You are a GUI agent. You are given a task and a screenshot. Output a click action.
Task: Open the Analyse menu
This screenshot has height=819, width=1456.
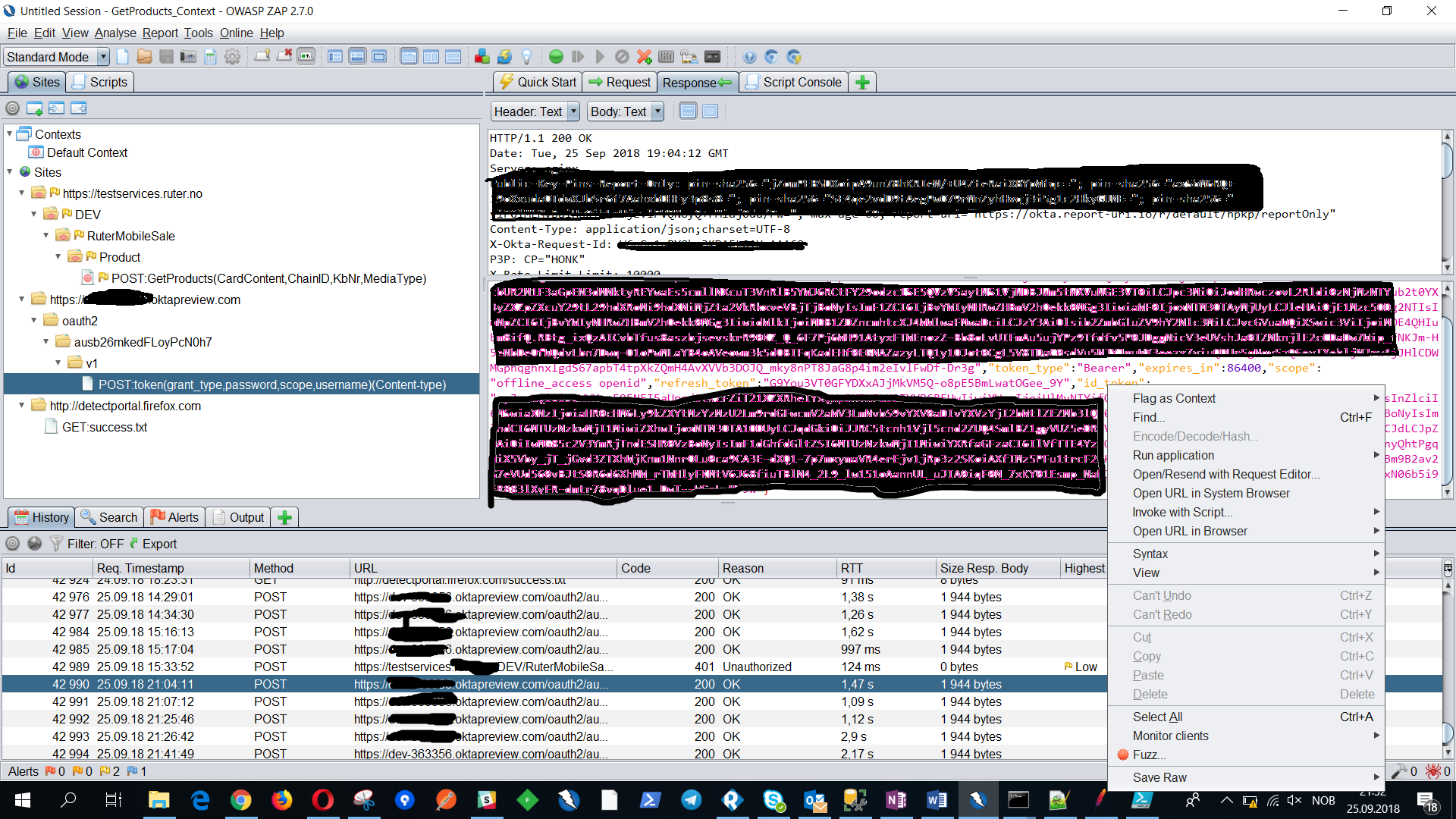coord(115,33)
